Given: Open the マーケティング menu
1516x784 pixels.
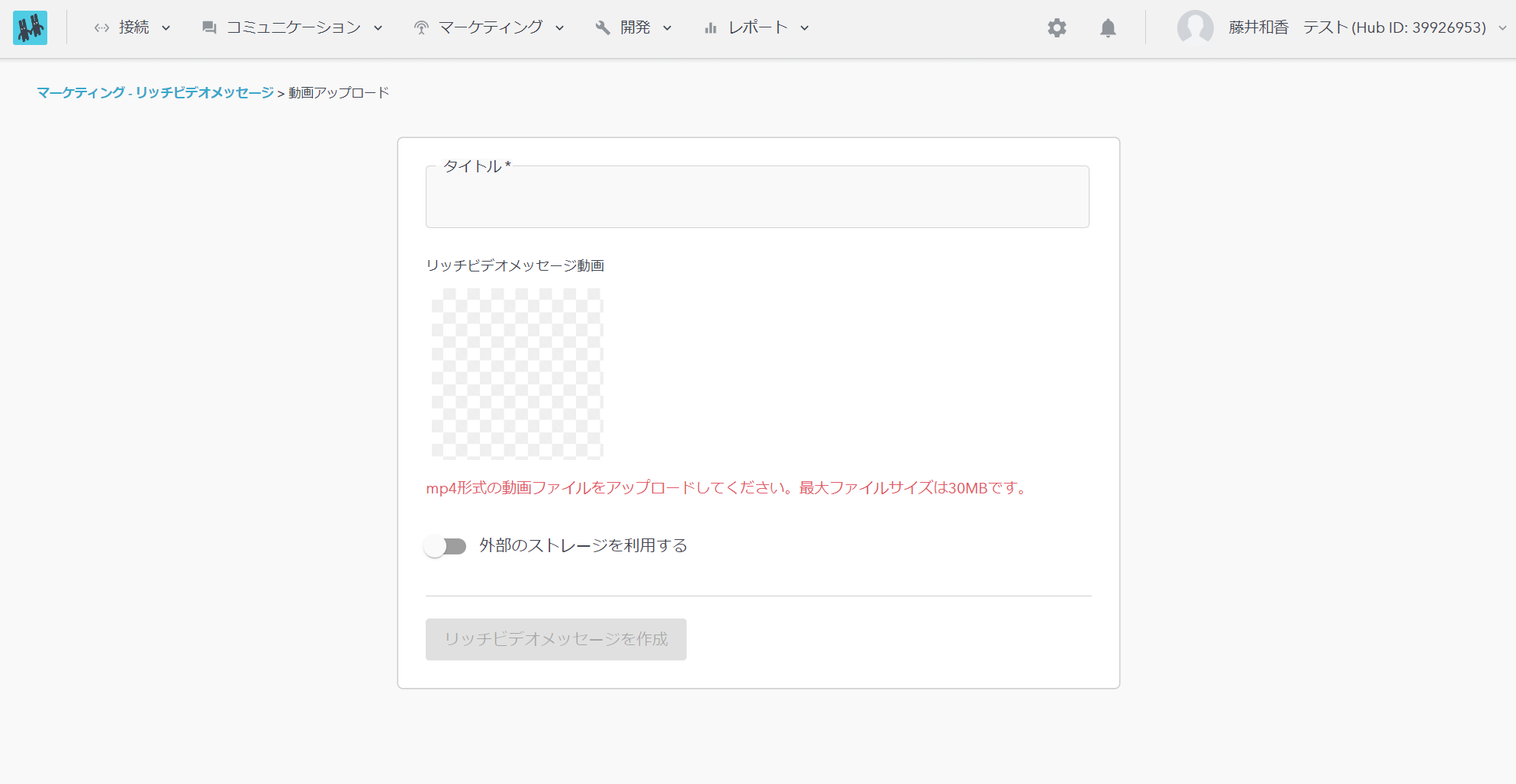Looking at the screenshot, I should (x=491, y=28).
